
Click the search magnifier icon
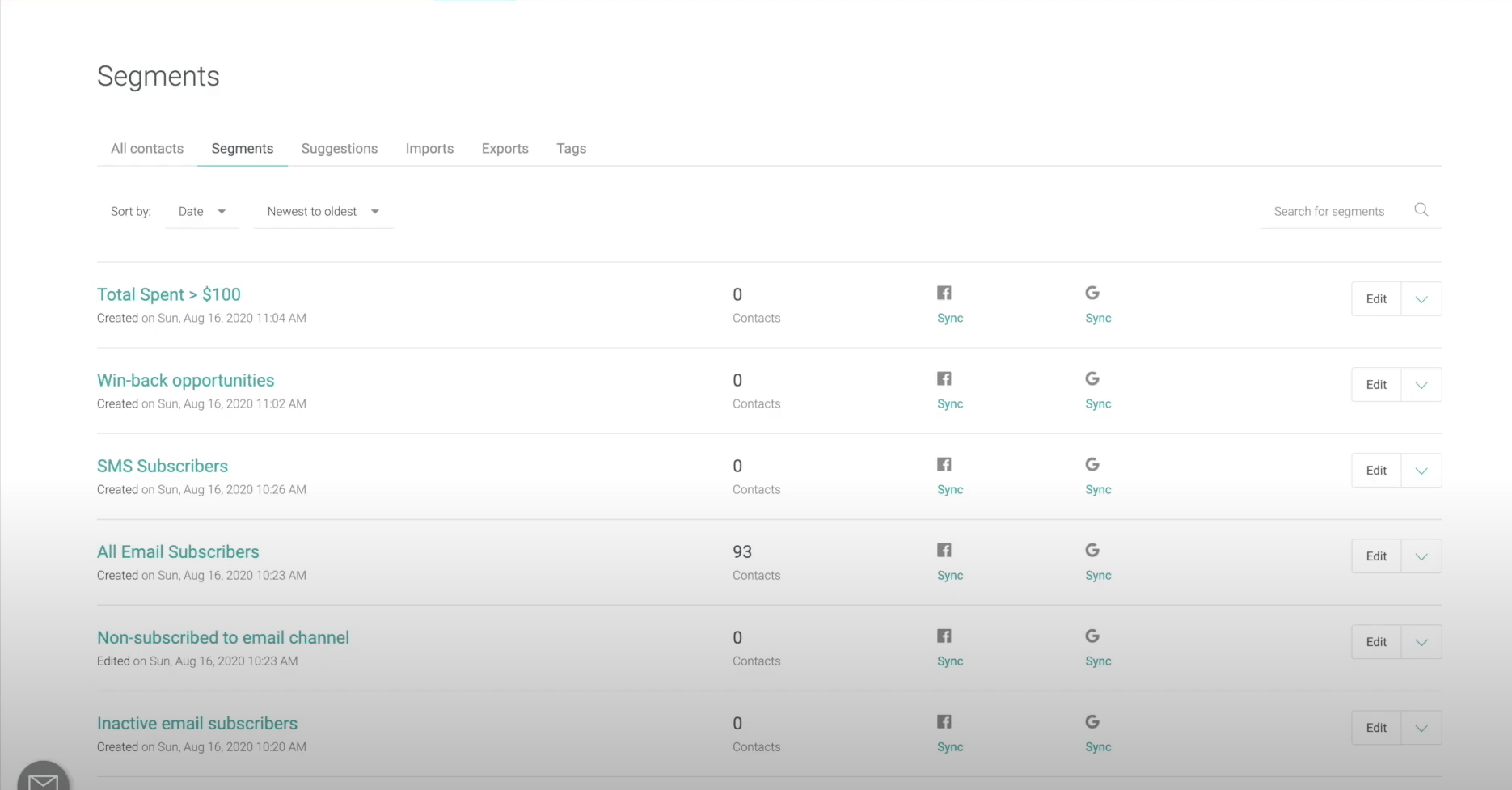[x=1421, y=210]
